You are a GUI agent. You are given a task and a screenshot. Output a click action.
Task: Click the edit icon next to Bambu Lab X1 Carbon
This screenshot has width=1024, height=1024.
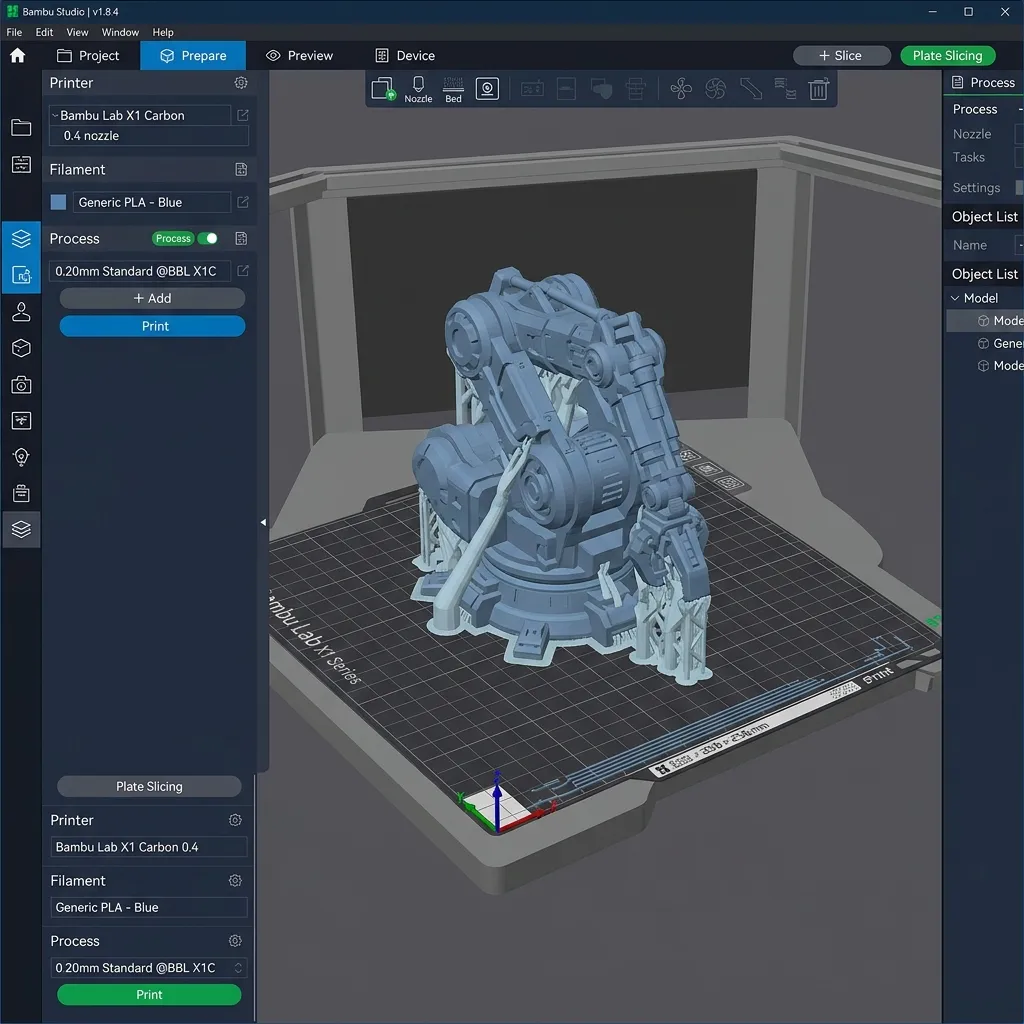tap(242, 116)
